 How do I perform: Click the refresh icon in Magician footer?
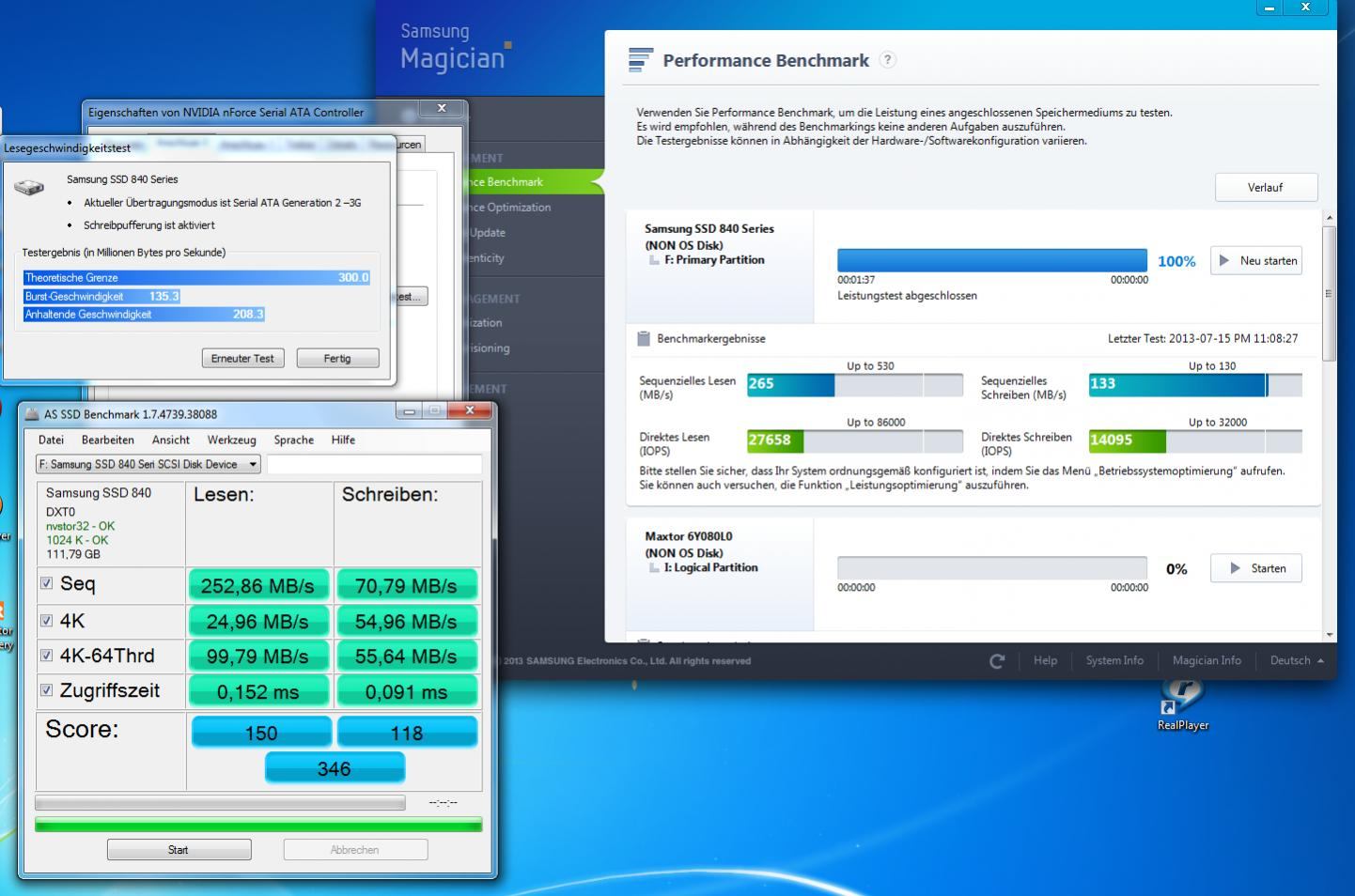tap(997, 661)
